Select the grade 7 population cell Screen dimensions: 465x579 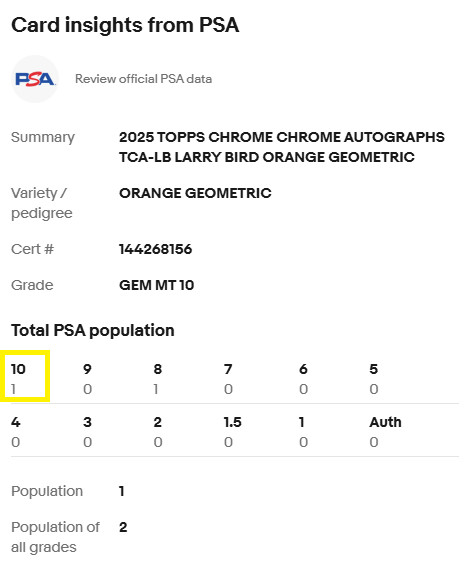[x=228, y=379]
